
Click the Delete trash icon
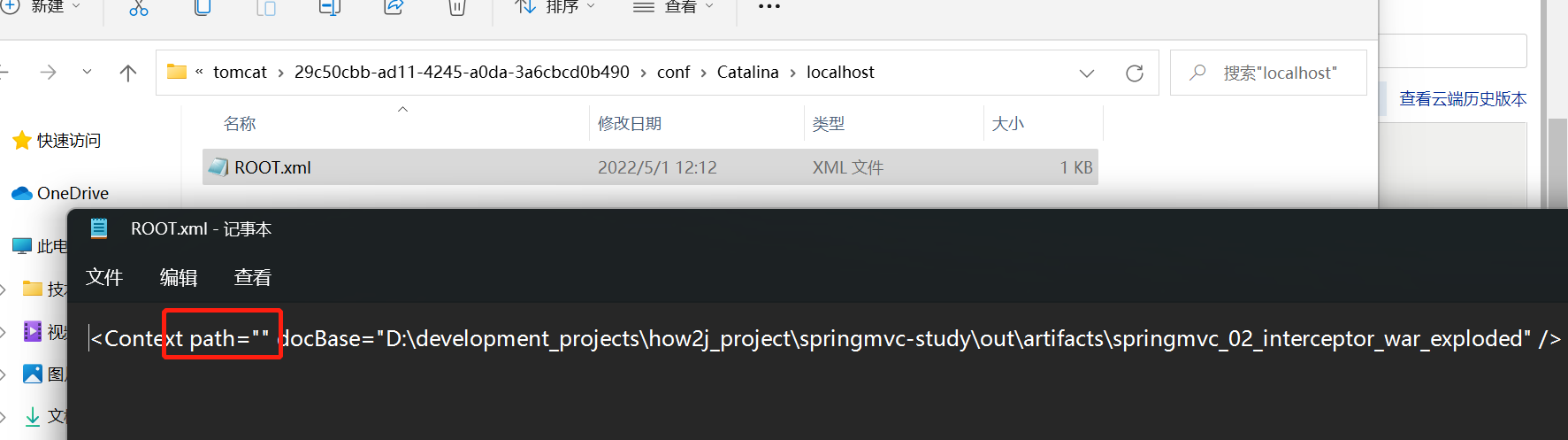coord(456,8)
